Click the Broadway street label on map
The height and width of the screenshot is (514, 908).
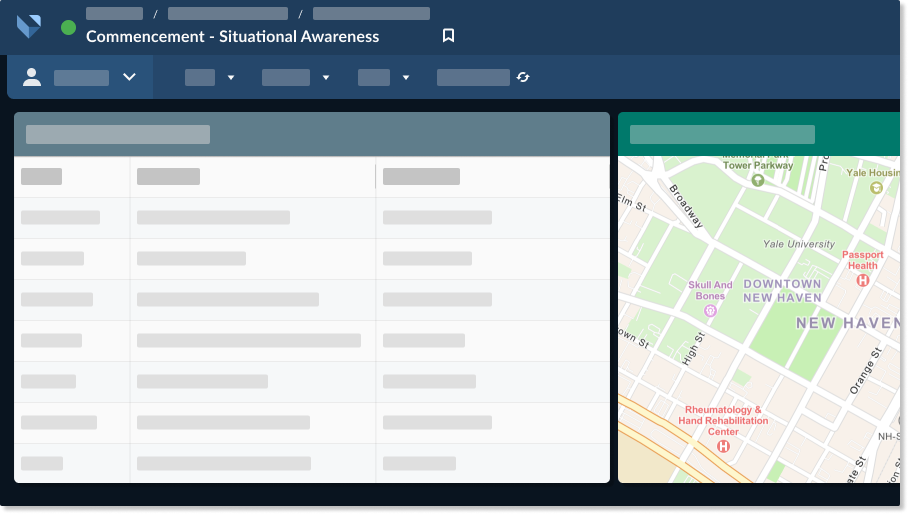pyautogui.click(x=686, y=206)
